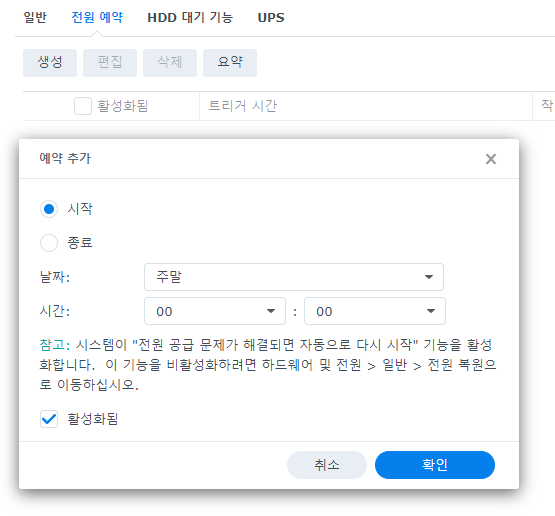555x516 pixels.
Task: Toggle the 활성화됨 header checkbox in table
Action: coord(83,106)
